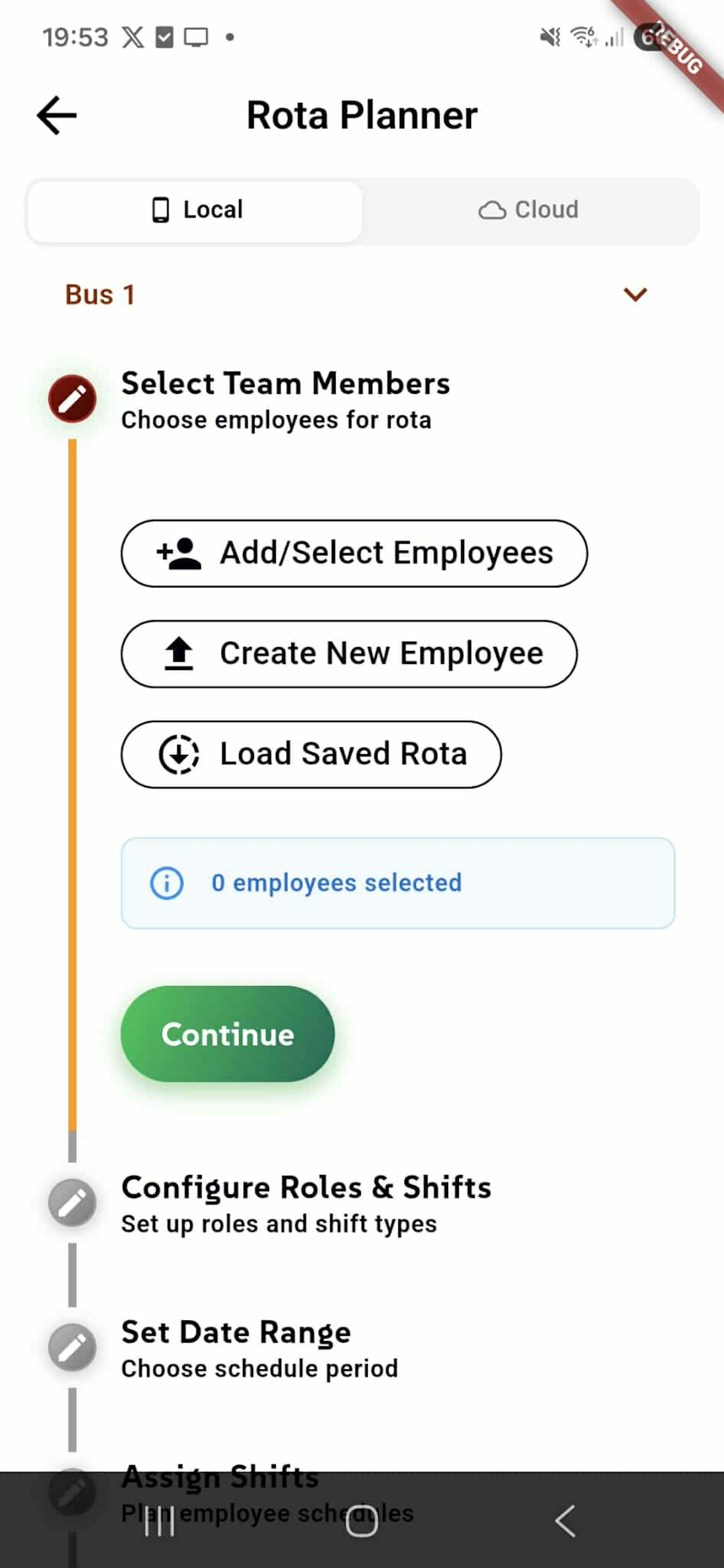Load a saved rota
Viewport: 724px width, 1568px height.
(311, 754)
